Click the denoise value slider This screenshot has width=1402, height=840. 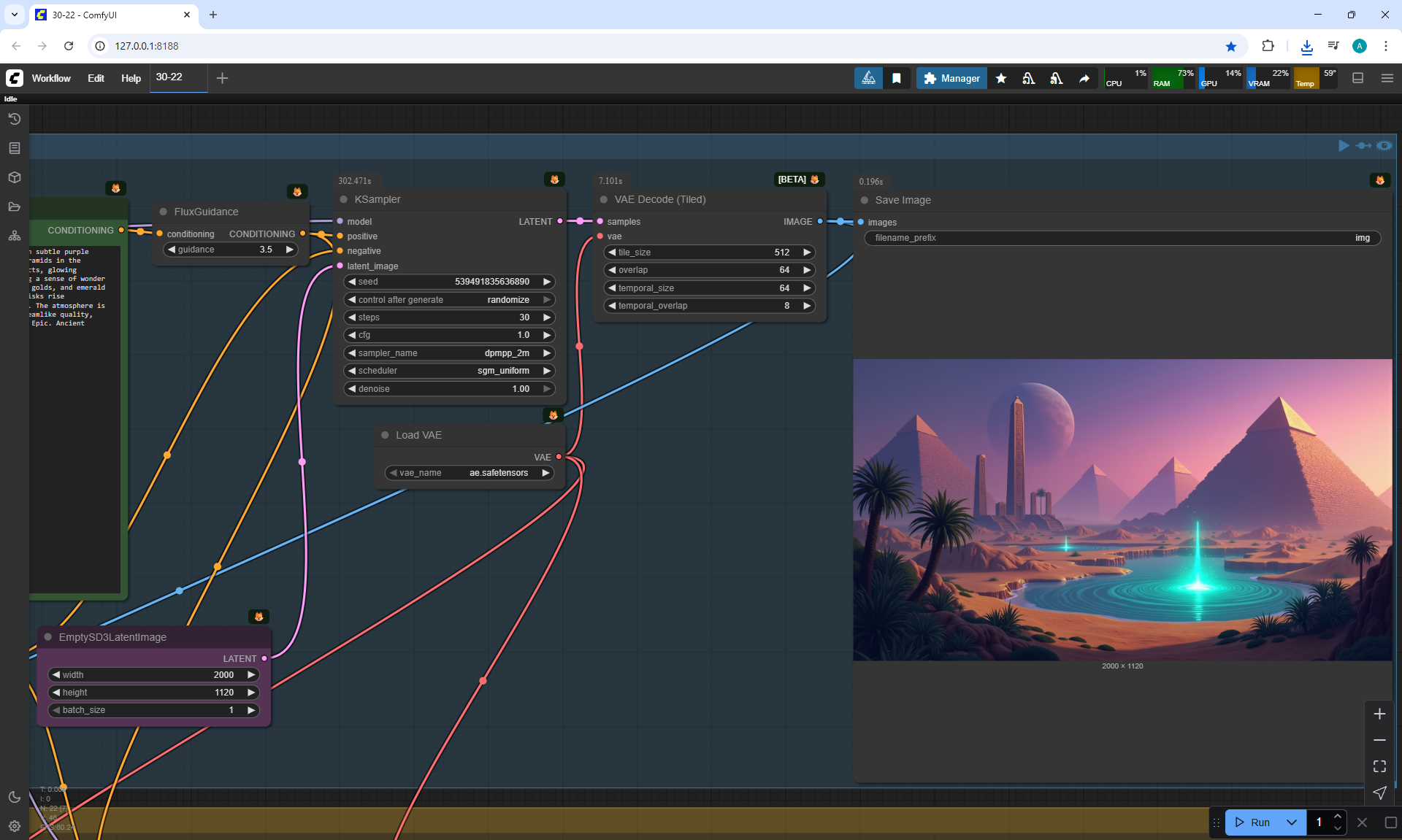coord(449,389)
